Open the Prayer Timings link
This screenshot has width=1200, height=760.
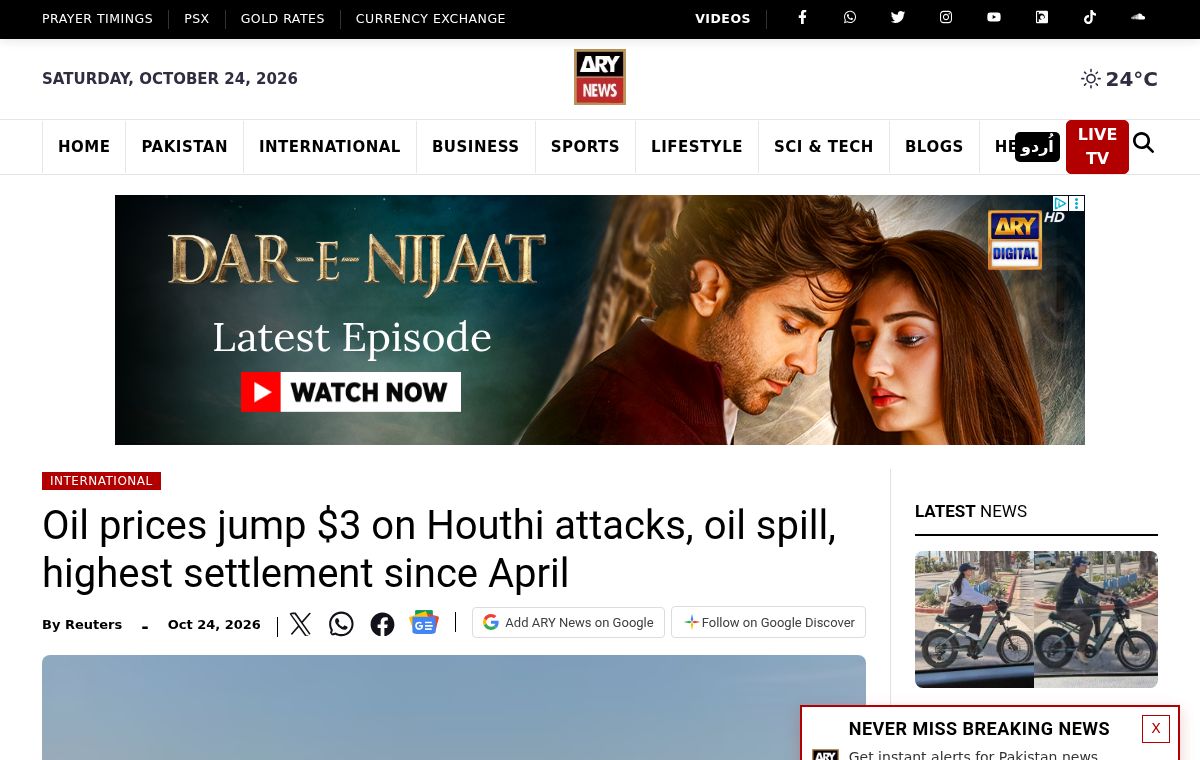pos(97,19)
